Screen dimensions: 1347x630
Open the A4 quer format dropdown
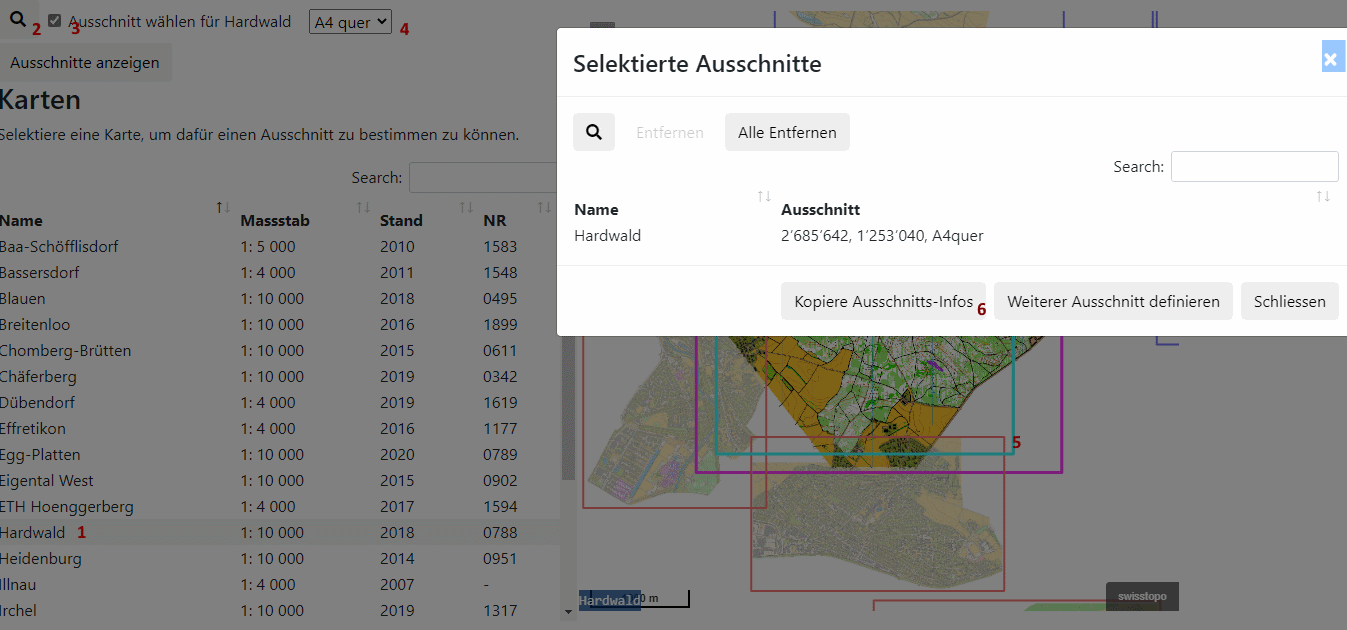coord(350,22)
